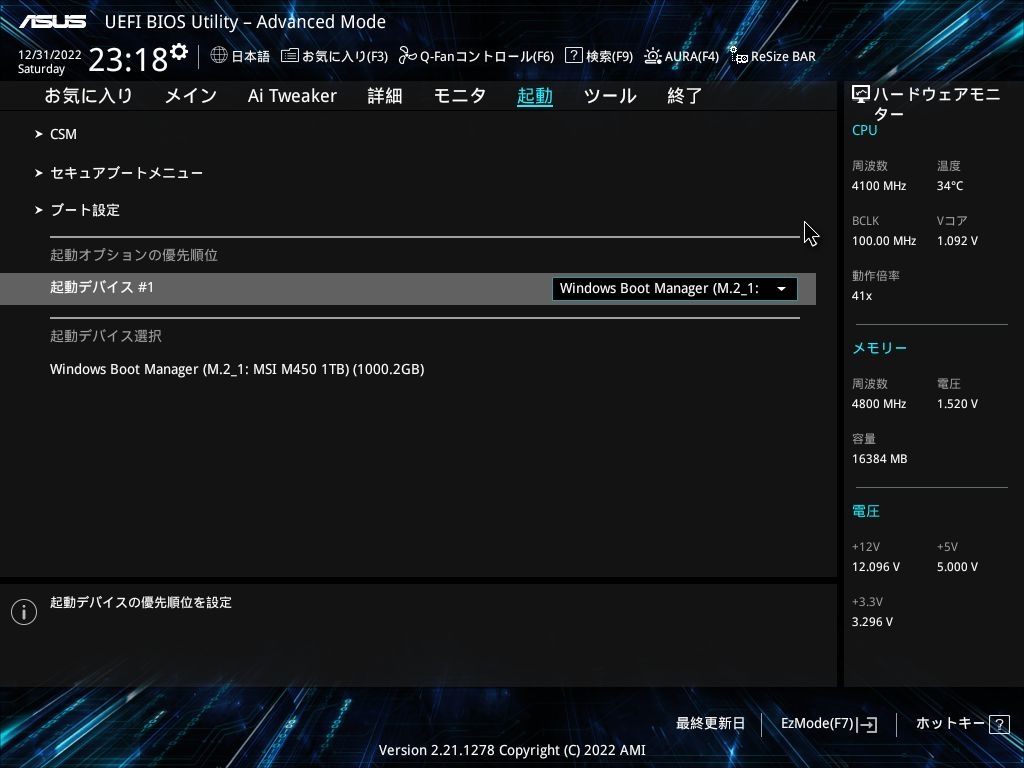Click the 3.296 V reading

(872, 622)
